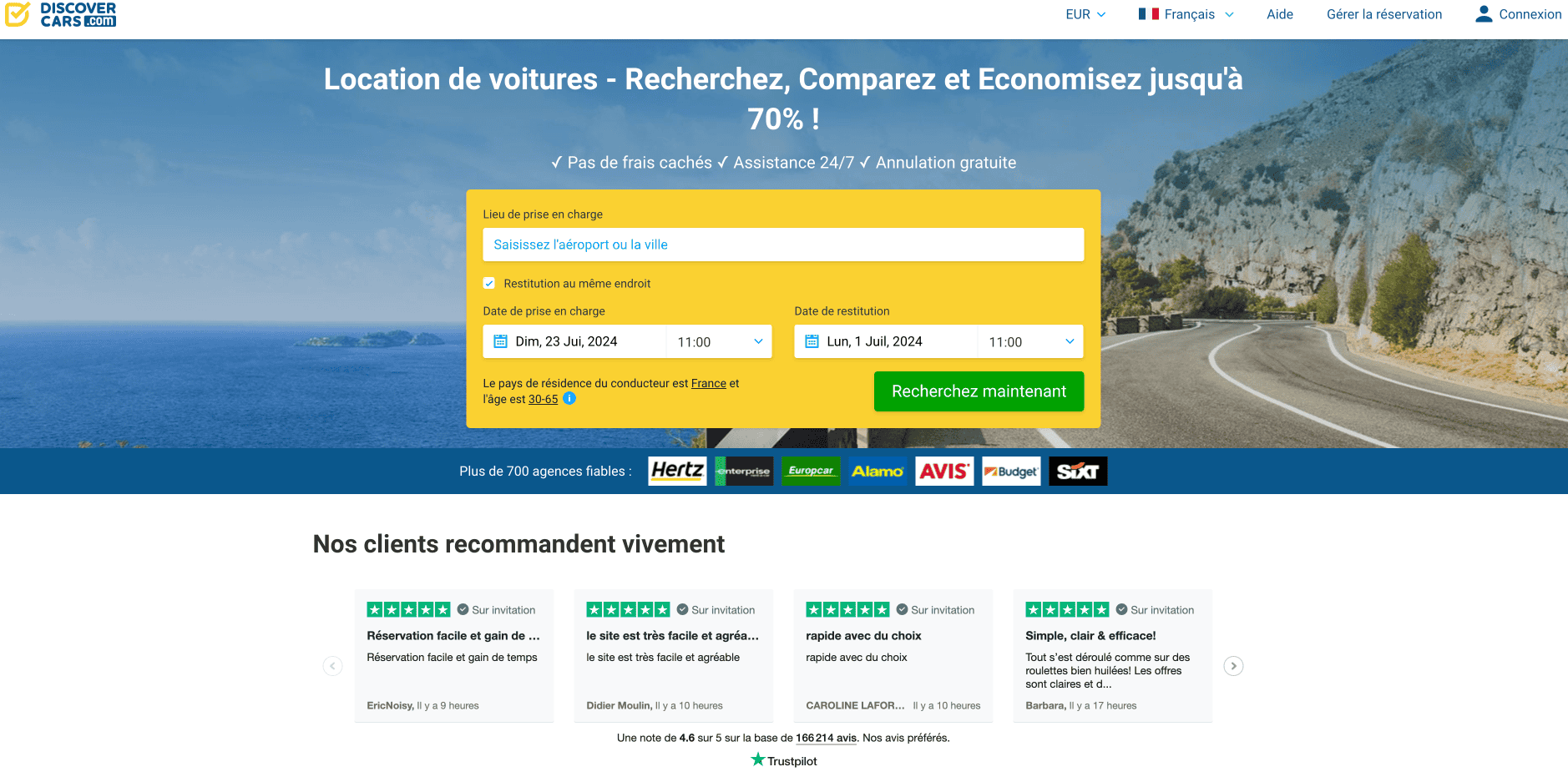Click the pickup location input field
The image size is (1568, 782).
(x=782, y=245)
